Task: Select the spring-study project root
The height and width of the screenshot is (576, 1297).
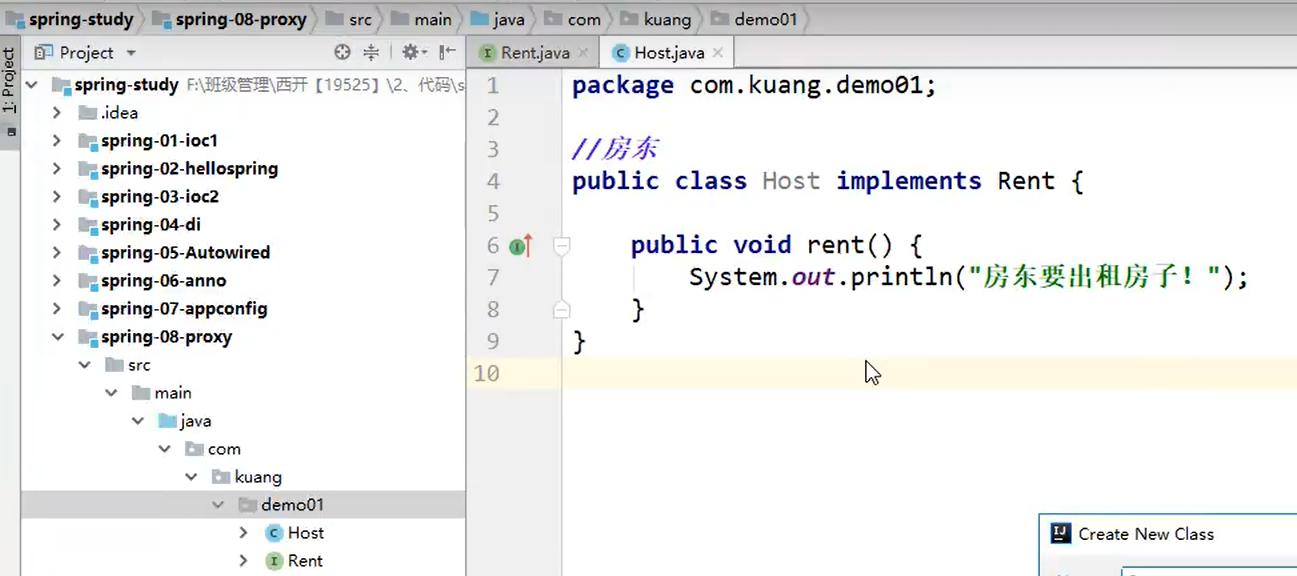Action: point(126,85)
